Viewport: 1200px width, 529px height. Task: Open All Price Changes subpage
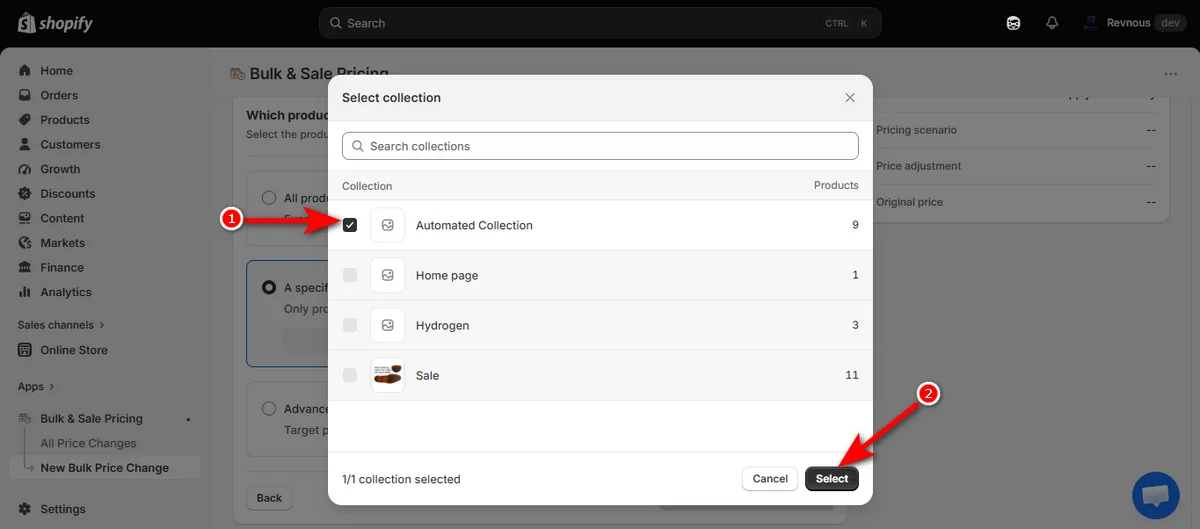88,443
